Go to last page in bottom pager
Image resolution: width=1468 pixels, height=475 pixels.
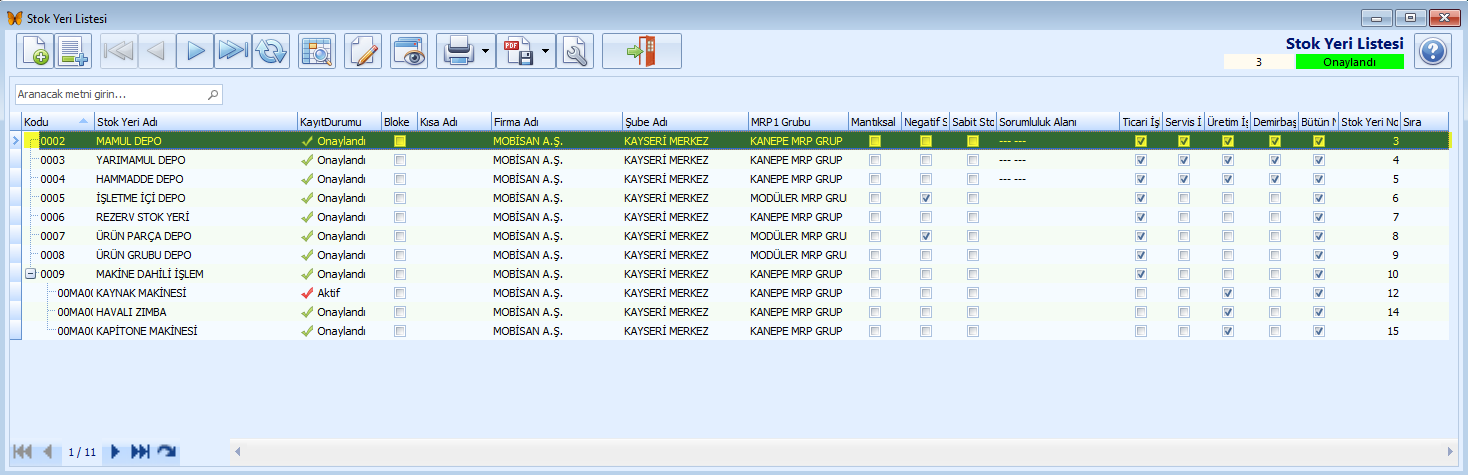141,452
